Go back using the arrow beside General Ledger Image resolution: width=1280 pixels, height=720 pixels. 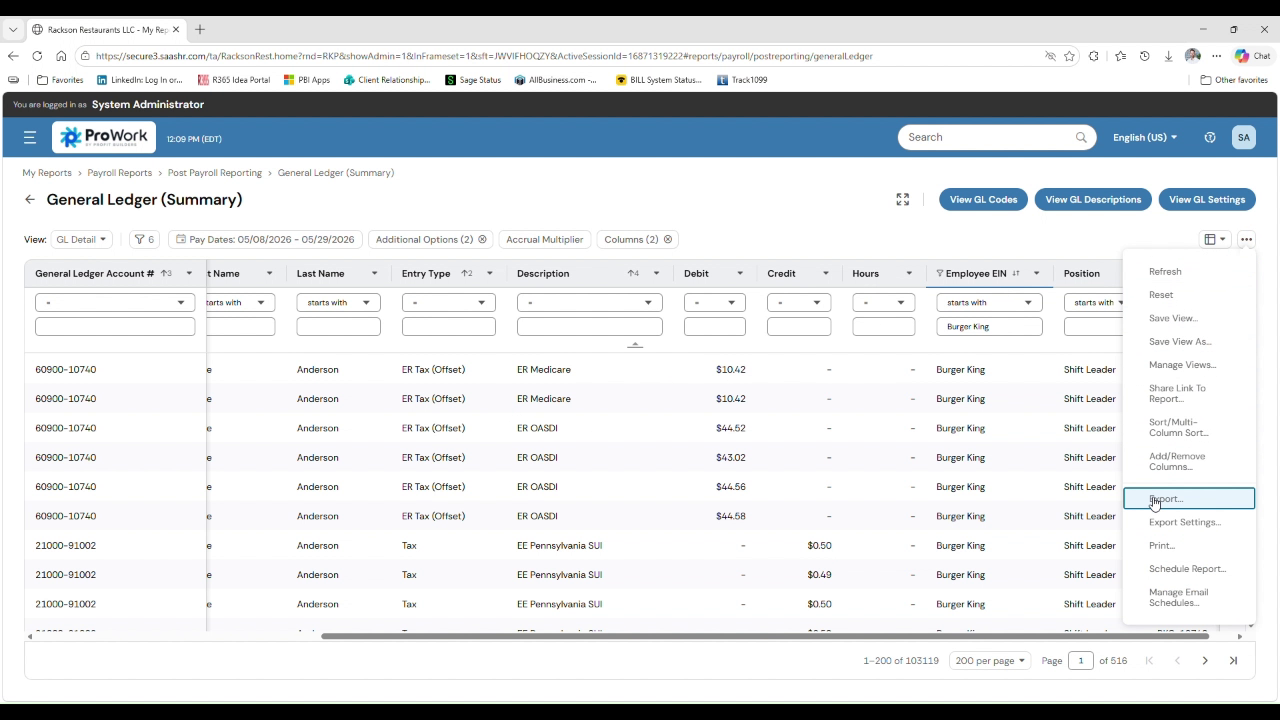click(x=30, y=199)
